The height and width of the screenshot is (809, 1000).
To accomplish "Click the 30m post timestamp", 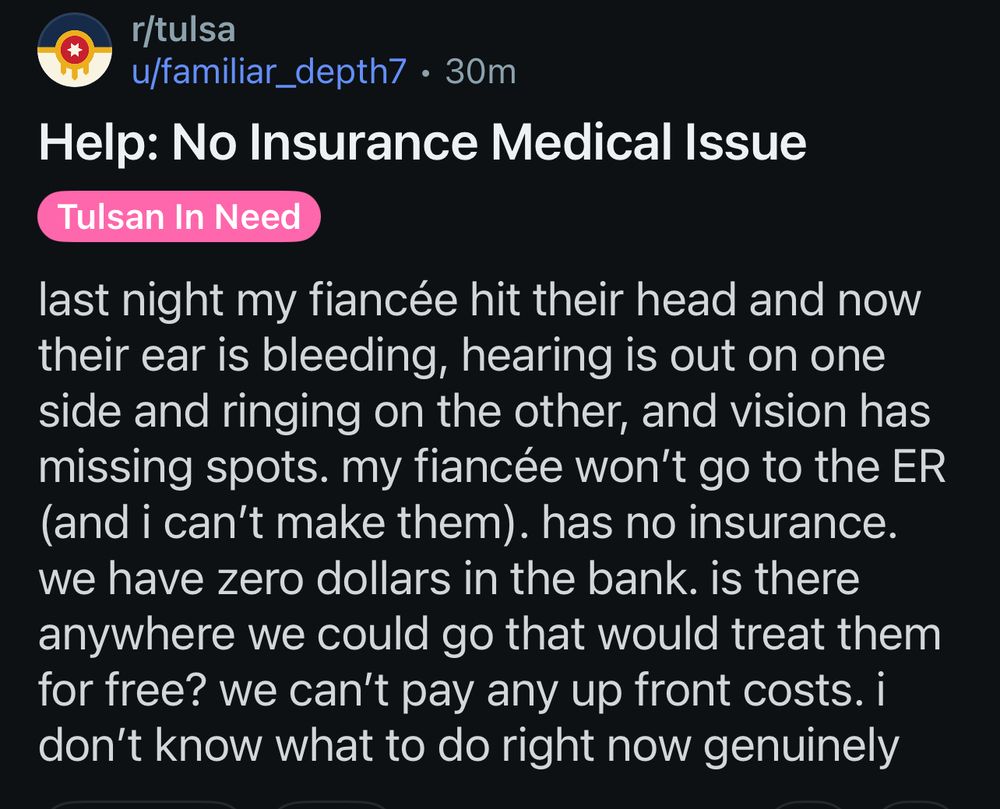I will (x=481, y=71).
